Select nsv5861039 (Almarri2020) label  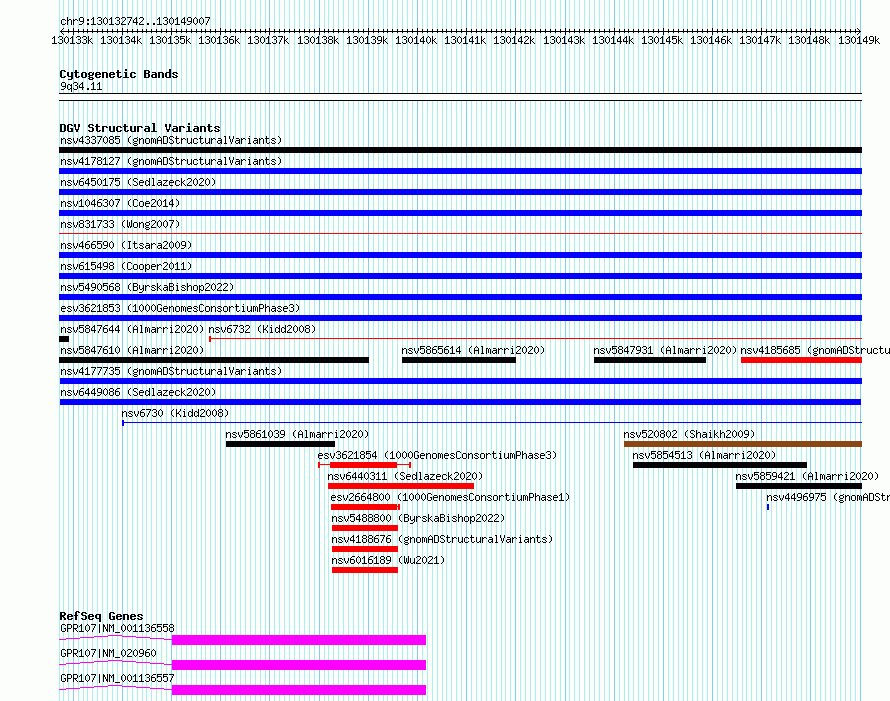pos(297,434)
